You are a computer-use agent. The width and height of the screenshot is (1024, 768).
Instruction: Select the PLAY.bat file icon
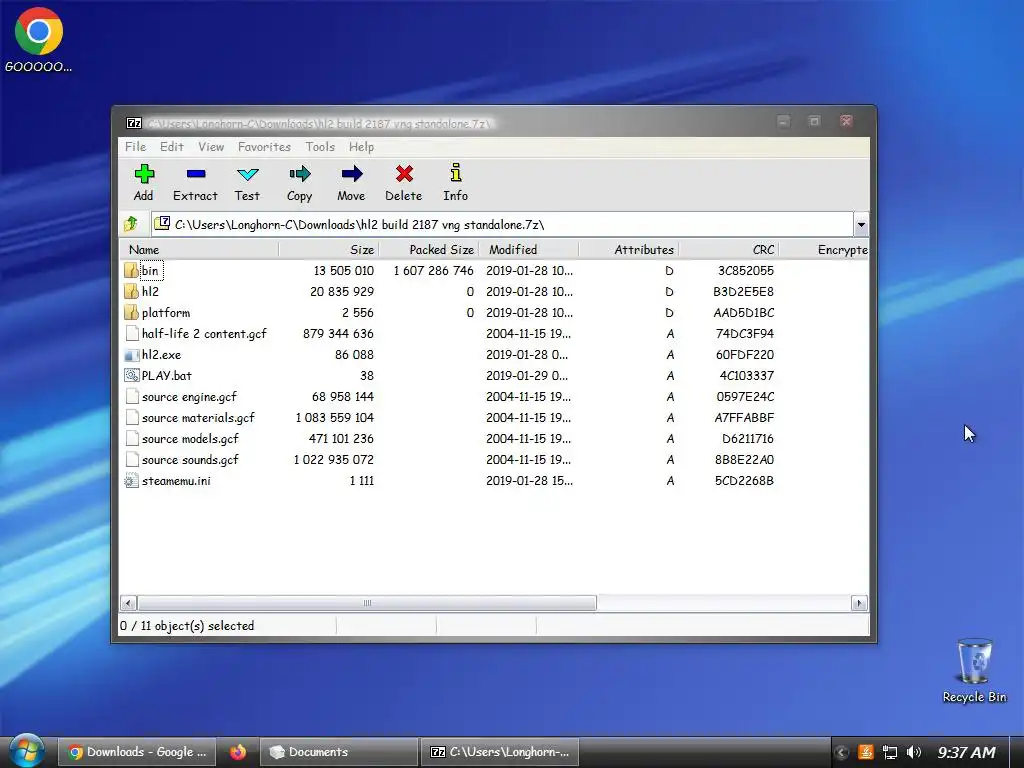click(131, 376)
